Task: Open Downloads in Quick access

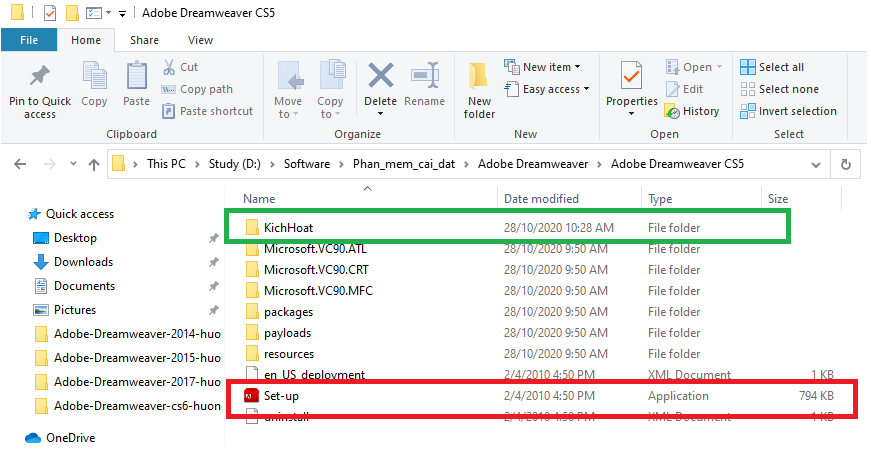Action: point(83,262)
